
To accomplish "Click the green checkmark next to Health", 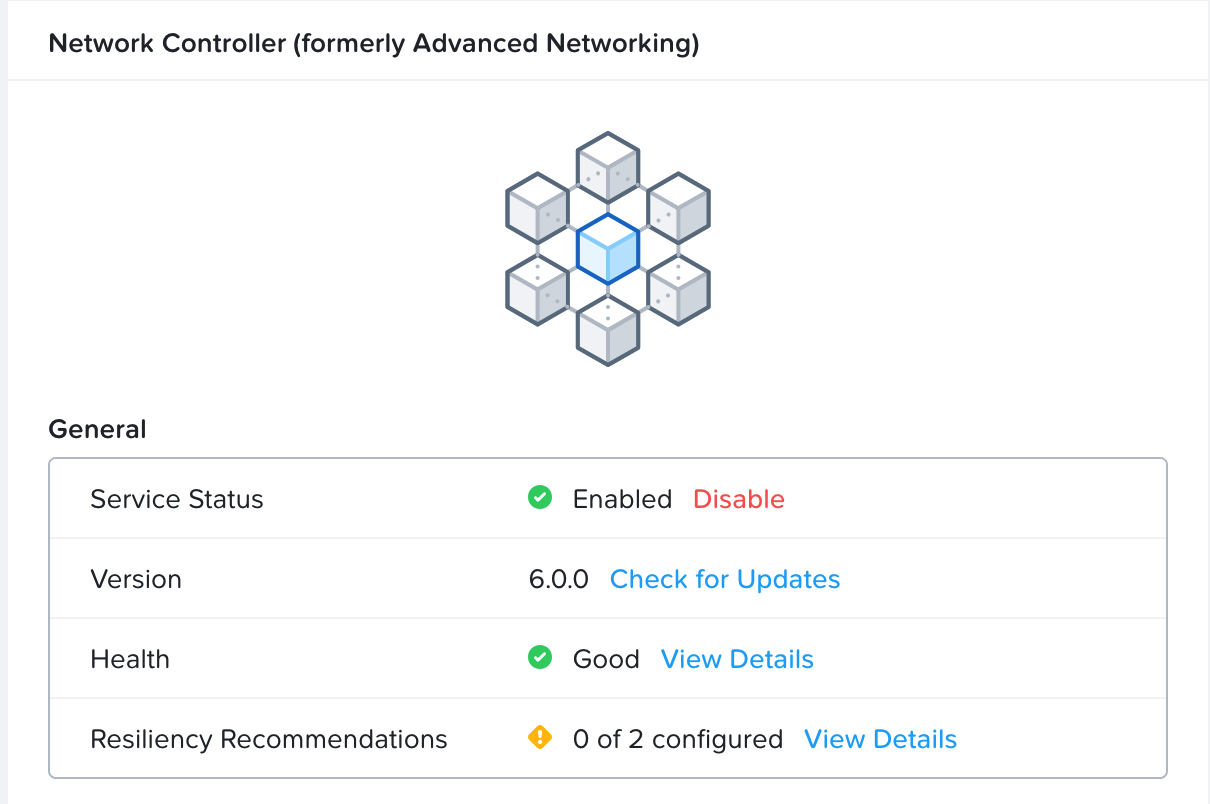I will click(x=540, y=657).
